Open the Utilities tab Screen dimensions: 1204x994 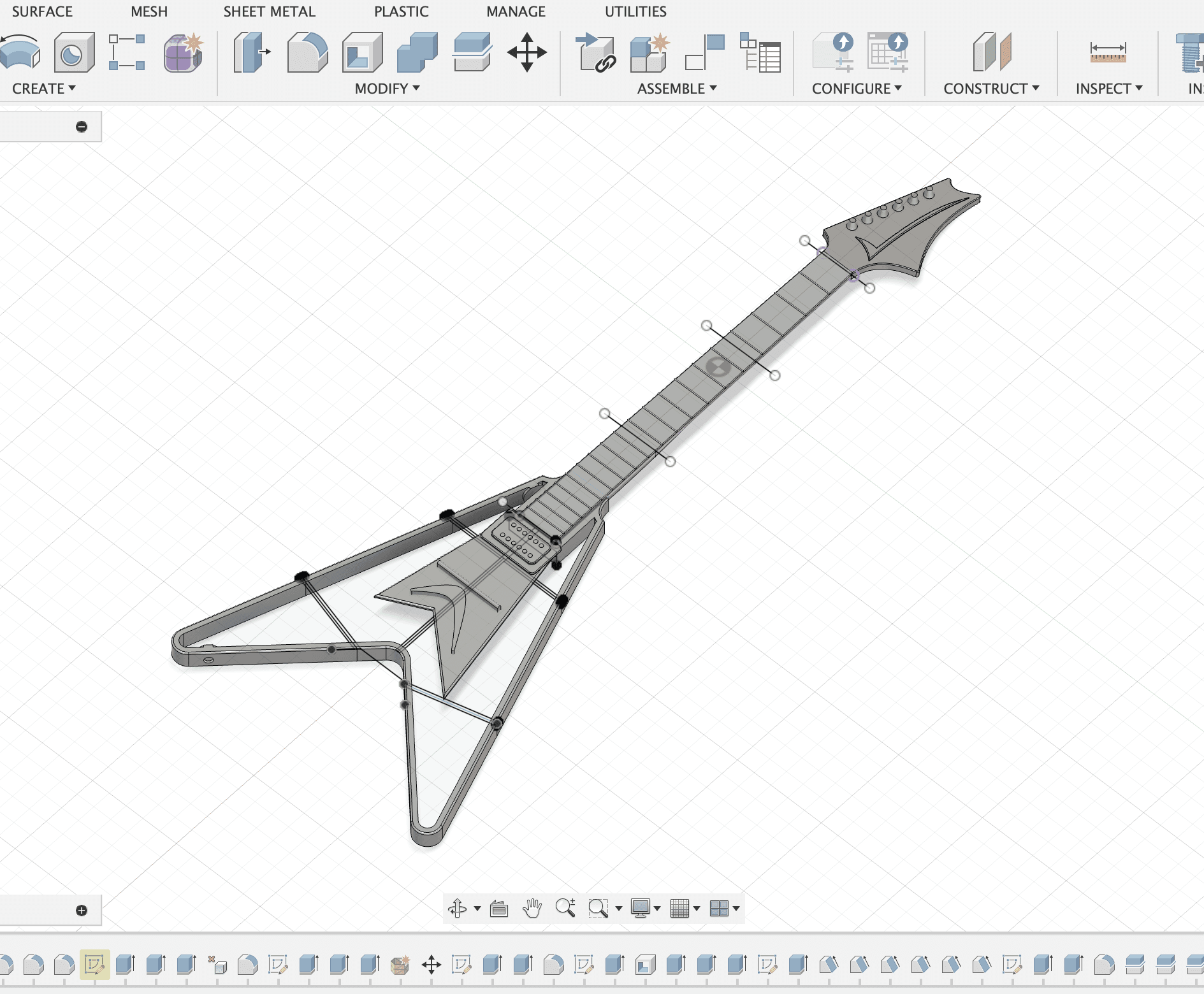point(635,11)
